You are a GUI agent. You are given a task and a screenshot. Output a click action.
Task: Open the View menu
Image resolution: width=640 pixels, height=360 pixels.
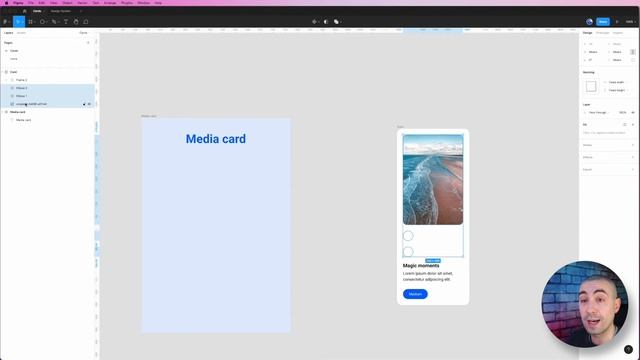click(53, 3)
